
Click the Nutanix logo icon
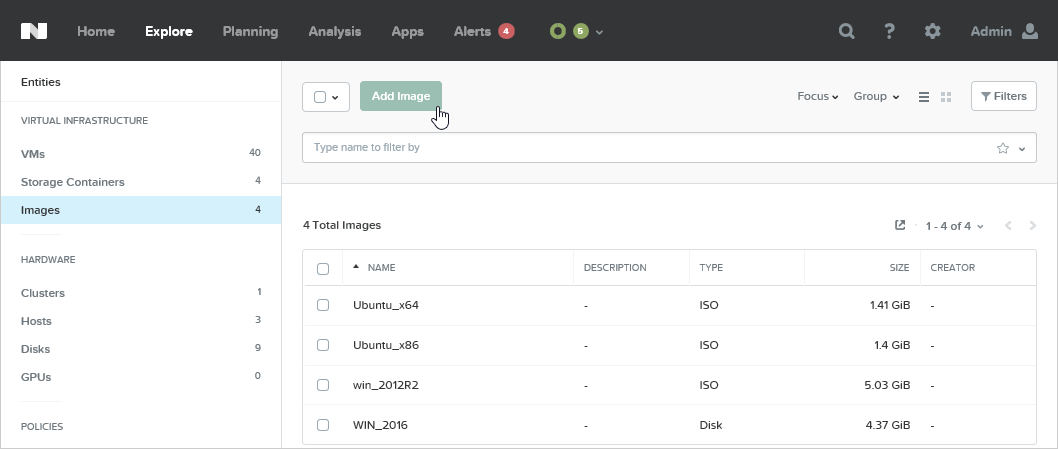[36, 31]
